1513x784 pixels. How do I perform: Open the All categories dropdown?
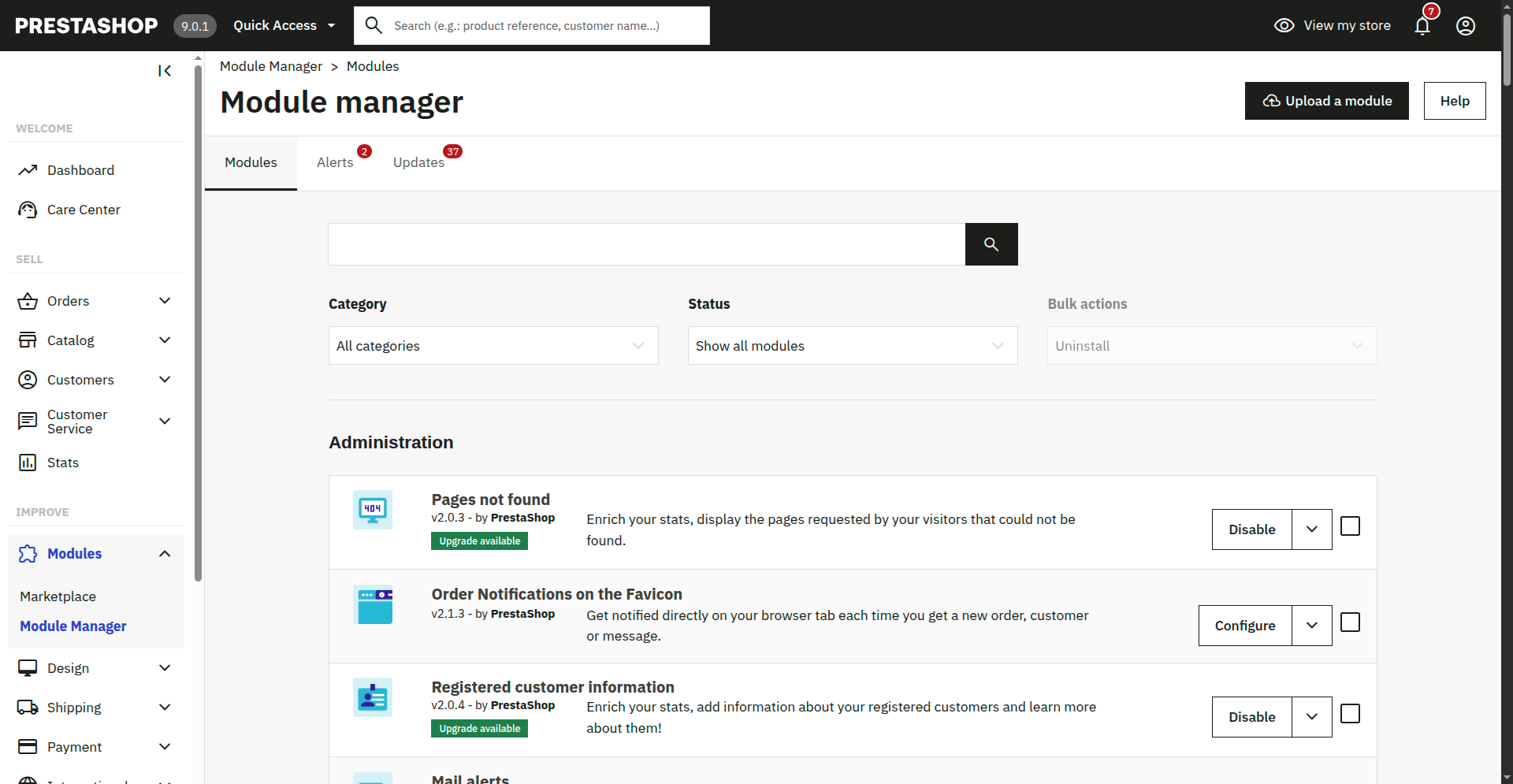click(x=493, y=346)
